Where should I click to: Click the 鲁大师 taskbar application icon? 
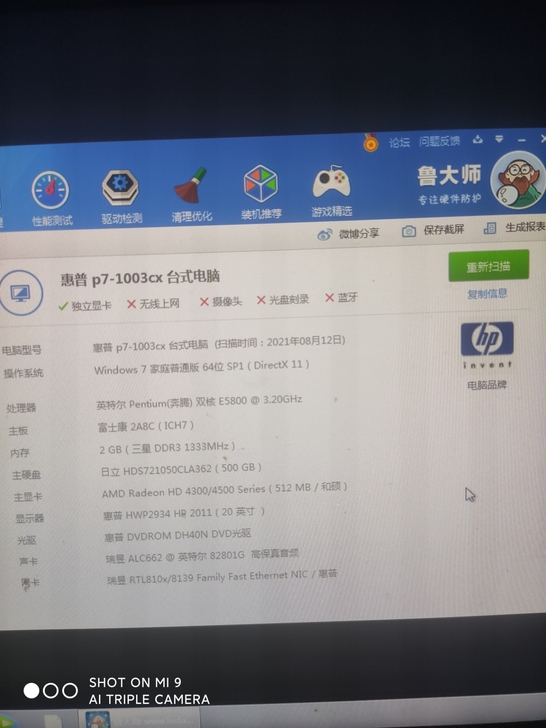[x=98, y=719]
